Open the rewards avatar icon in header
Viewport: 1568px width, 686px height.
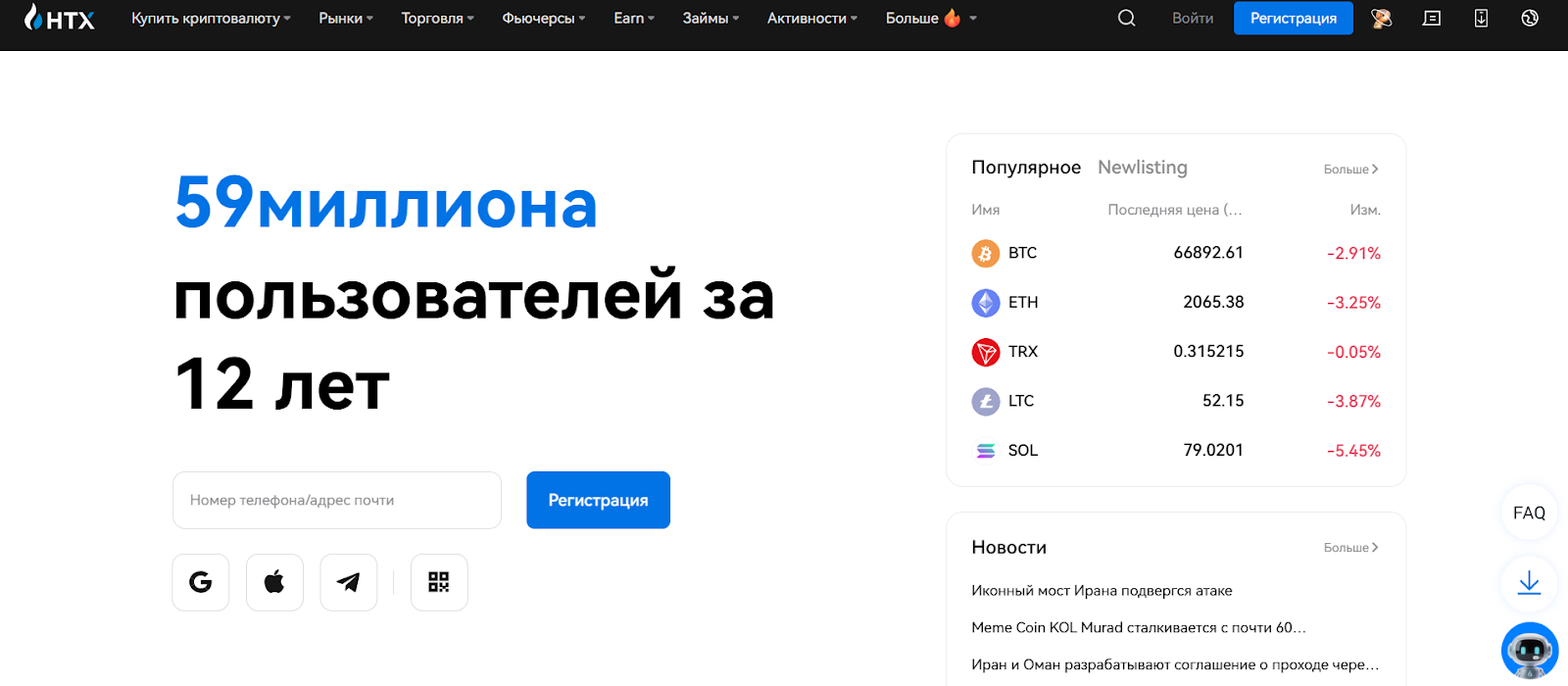[x=1382, y=18]
